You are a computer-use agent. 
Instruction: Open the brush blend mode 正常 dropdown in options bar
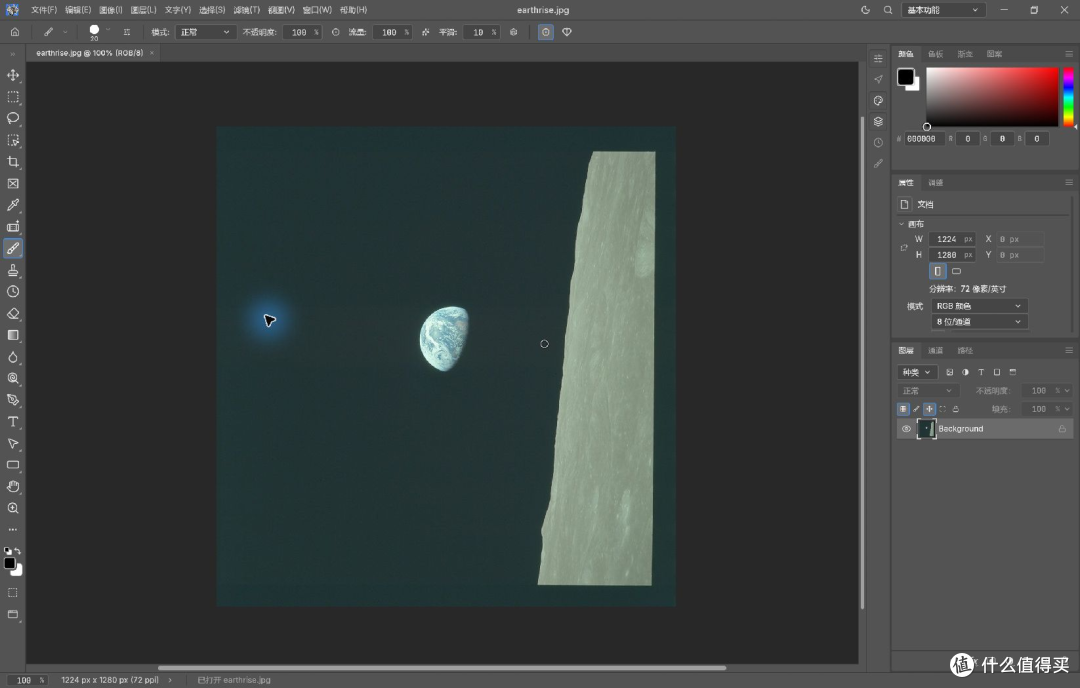coord(205,32)
